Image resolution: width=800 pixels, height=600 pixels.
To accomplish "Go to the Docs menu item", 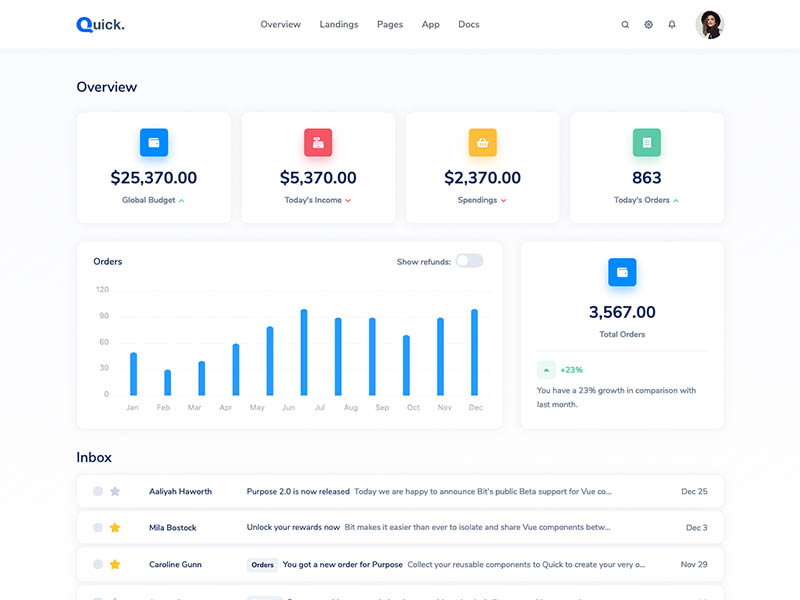I will pos(469,25).
